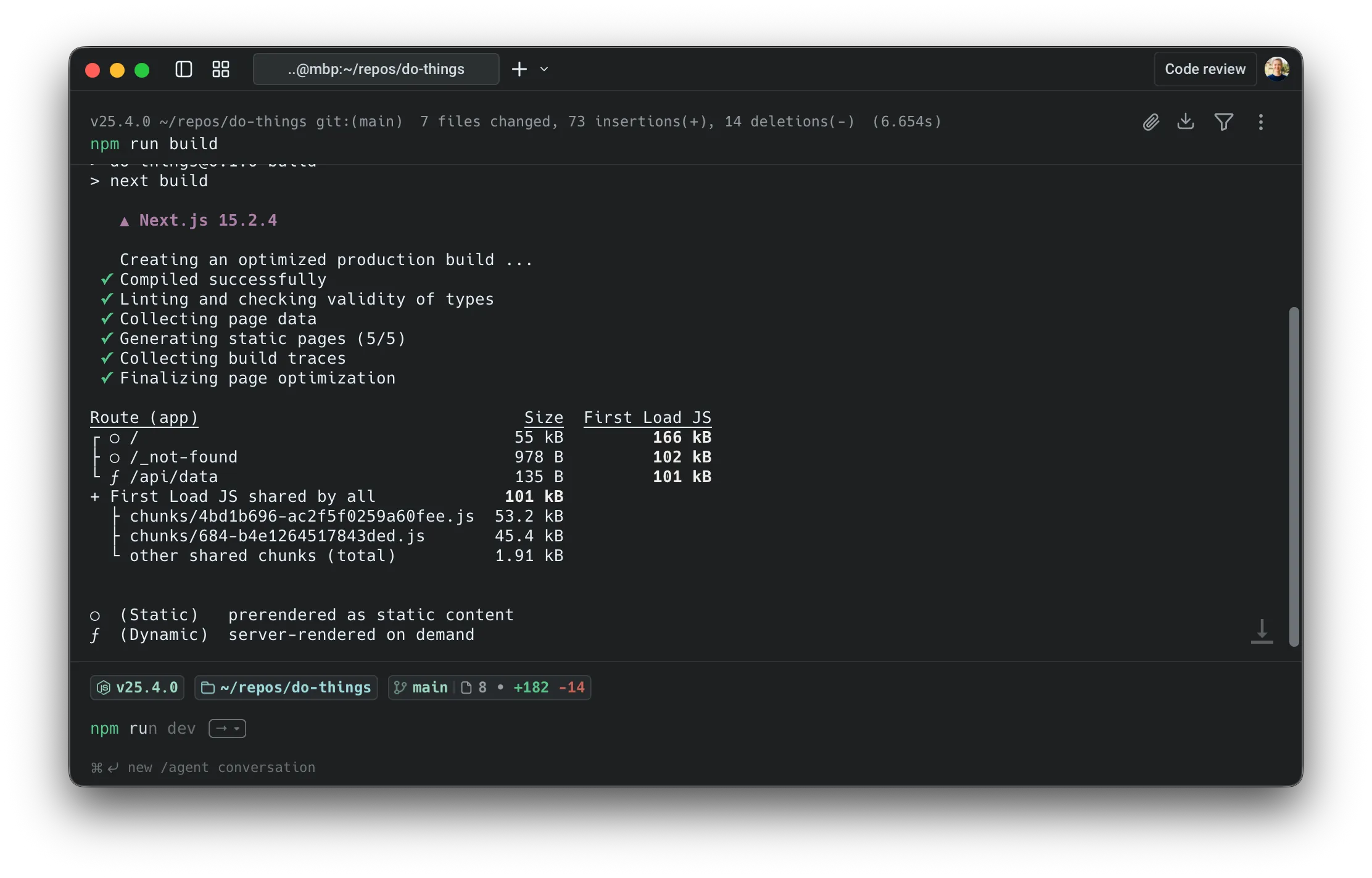Start a Code review
This screenshot has height=878, width=1372.
pos(1204,68)
